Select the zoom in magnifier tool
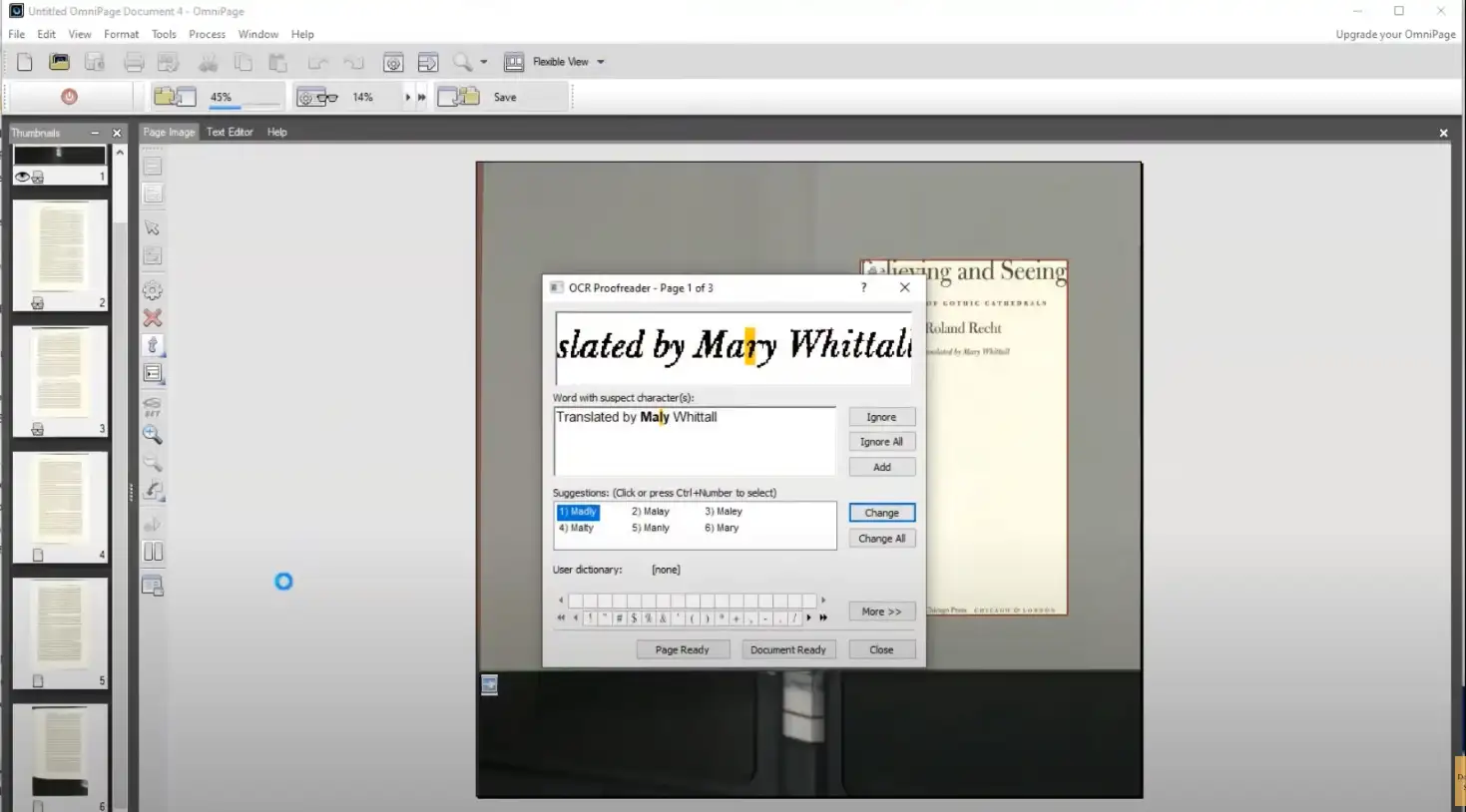This screenshot has width=1466, height=812. 153,435
